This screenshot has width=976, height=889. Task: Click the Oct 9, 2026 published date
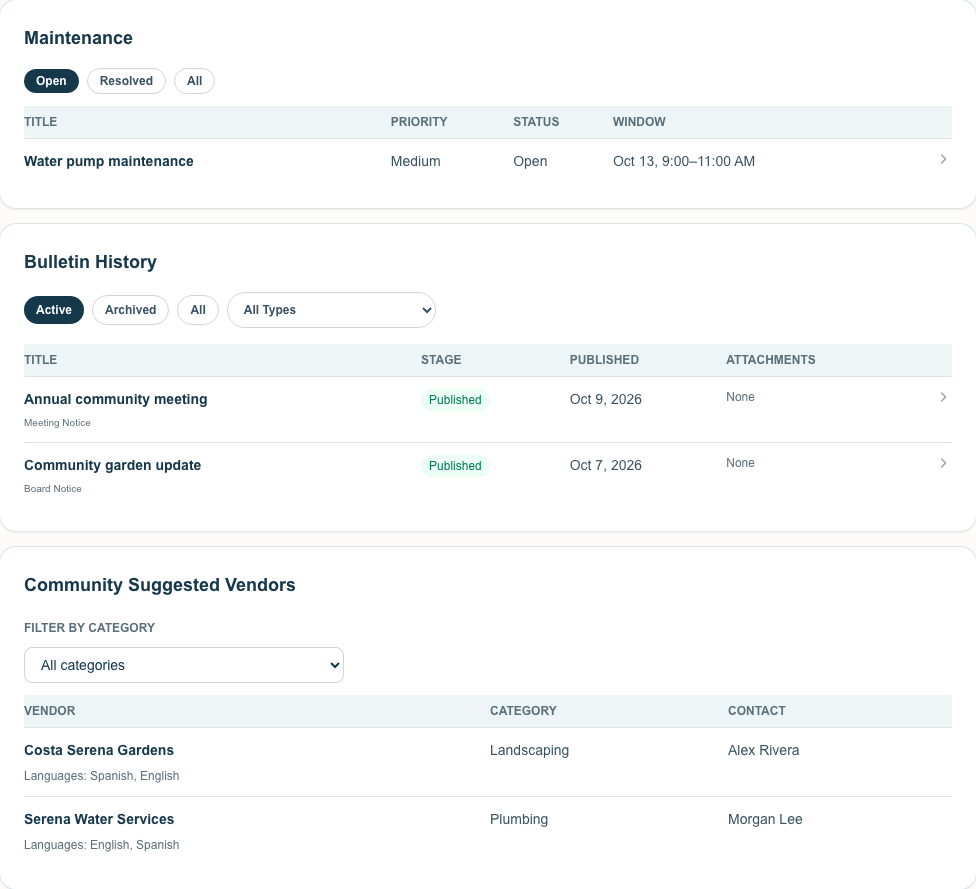coord(606,399)
